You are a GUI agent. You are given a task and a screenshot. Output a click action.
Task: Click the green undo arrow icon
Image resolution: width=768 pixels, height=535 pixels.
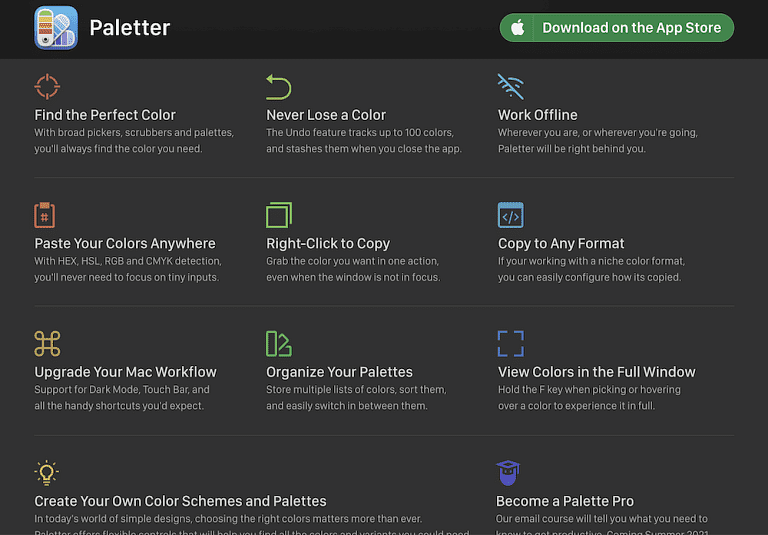279,87
